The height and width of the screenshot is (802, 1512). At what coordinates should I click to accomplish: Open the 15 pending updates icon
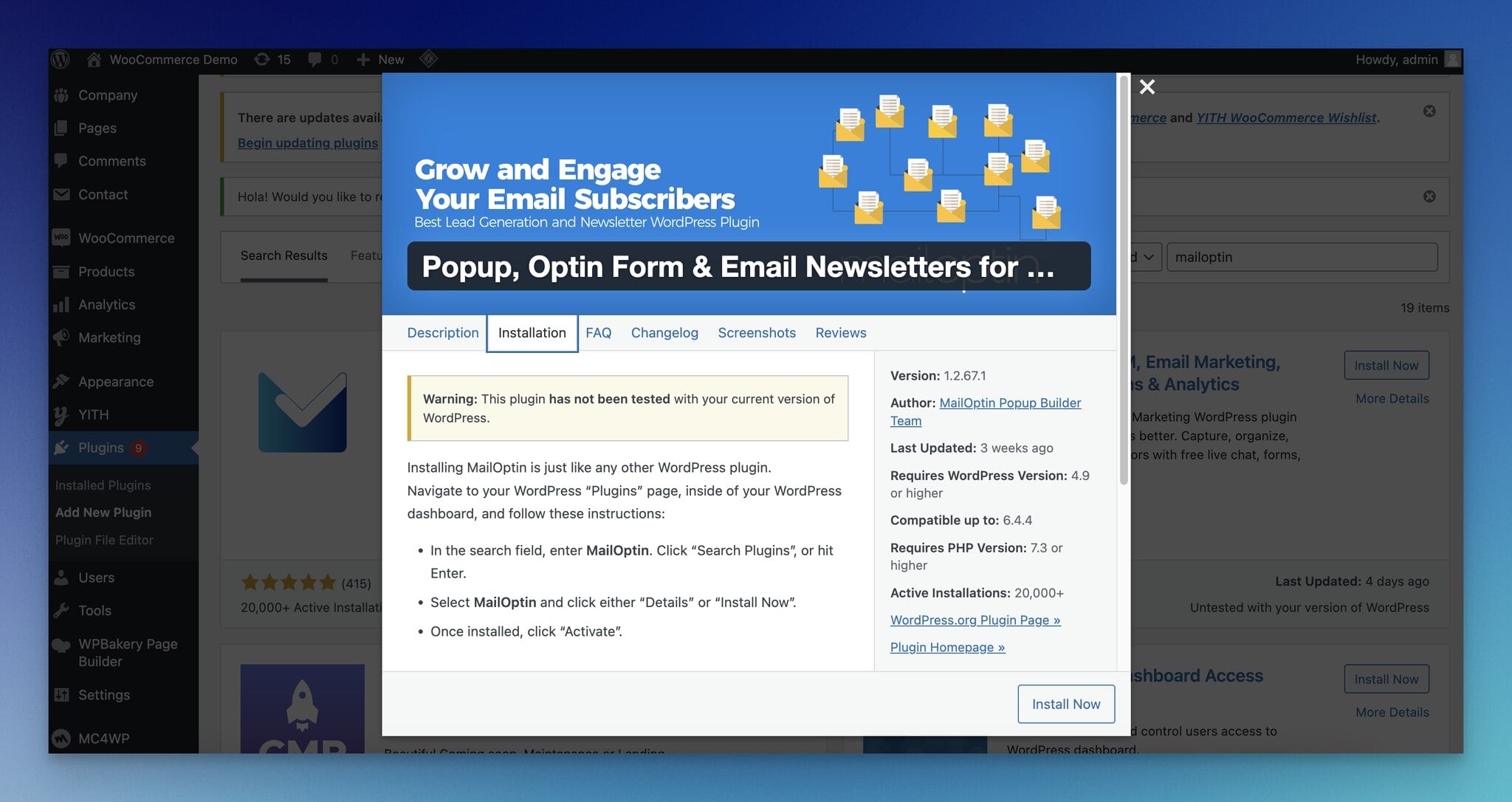pyautogui.click(x=261, y=59)
